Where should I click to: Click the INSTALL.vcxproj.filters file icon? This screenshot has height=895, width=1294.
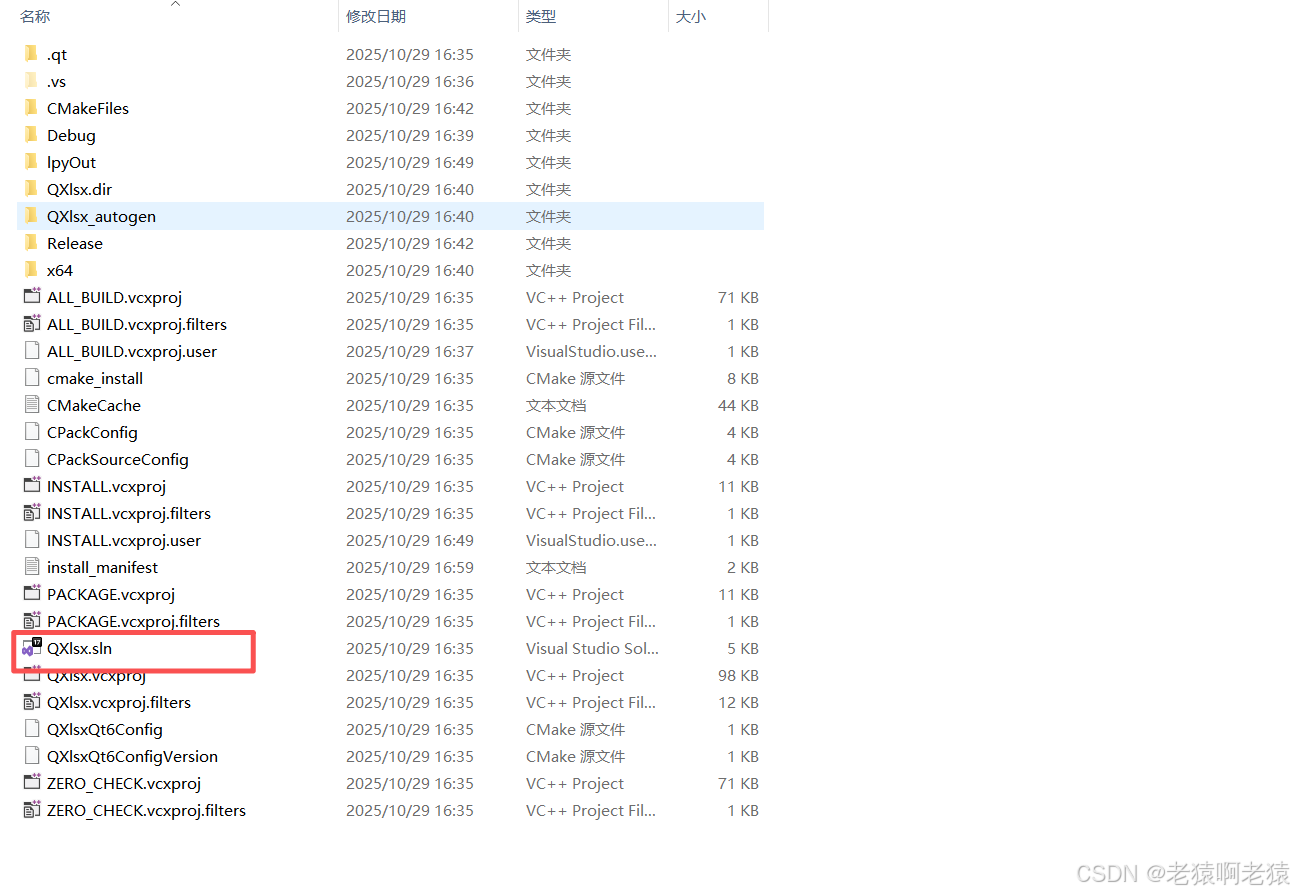31,513
